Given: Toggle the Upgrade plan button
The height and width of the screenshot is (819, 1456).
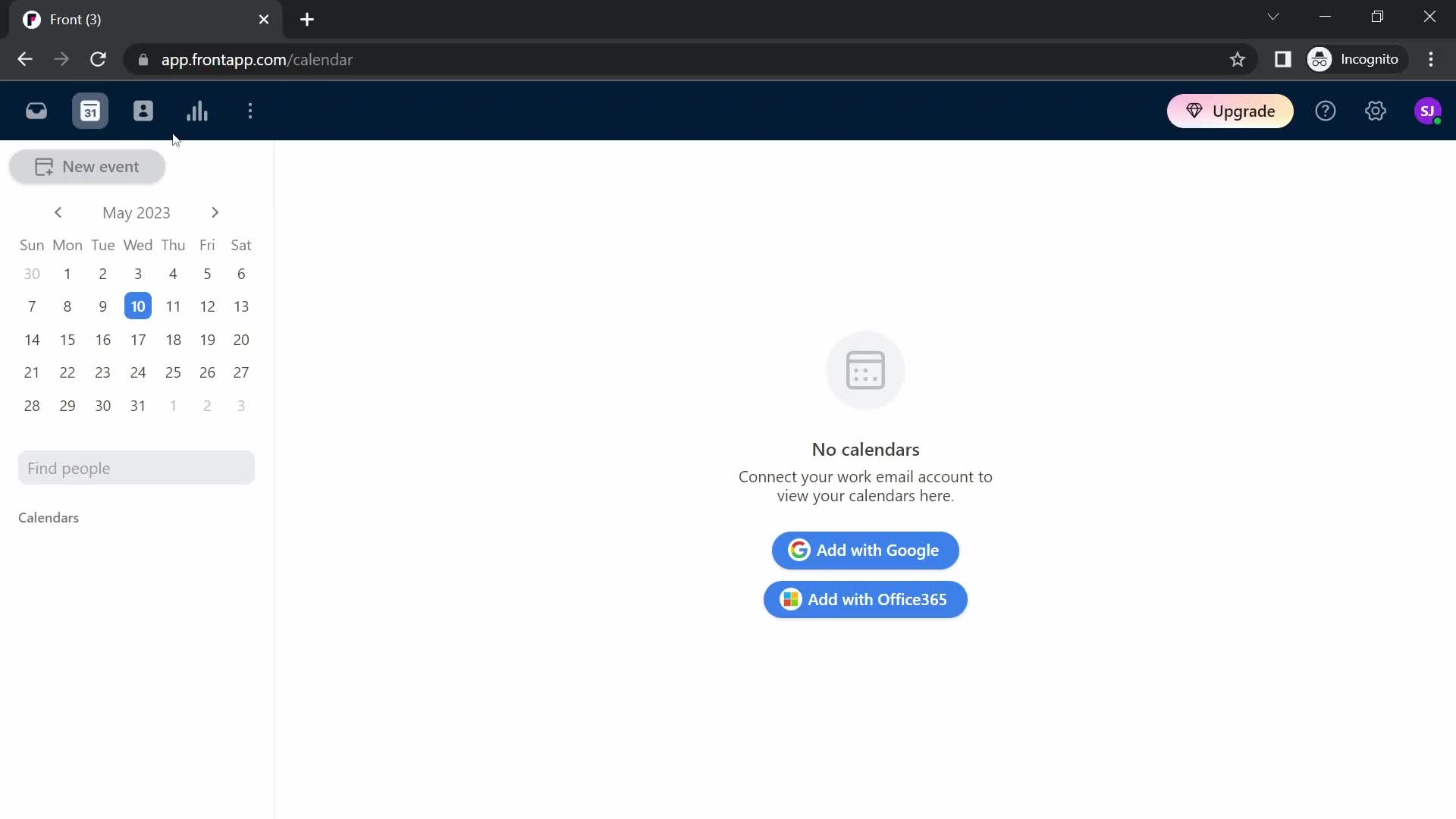Looking at the screenshot, I should click(1232, 111).
